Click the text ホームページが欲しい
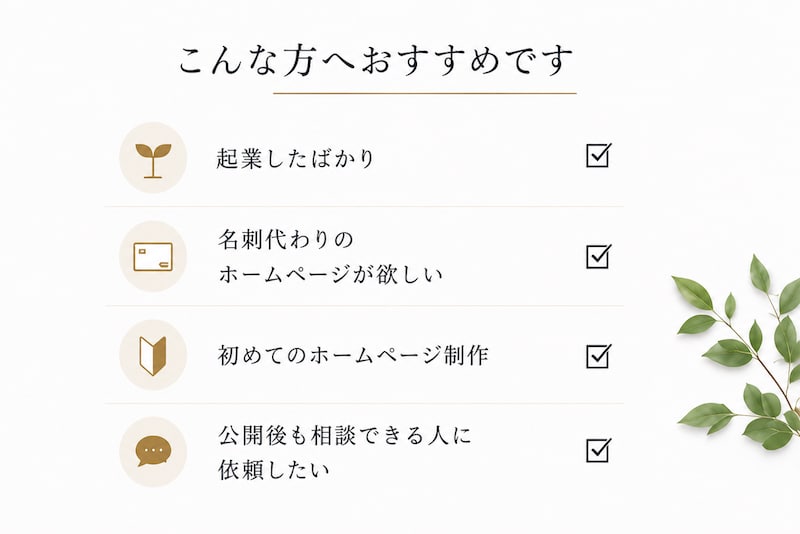 point(330,274)
